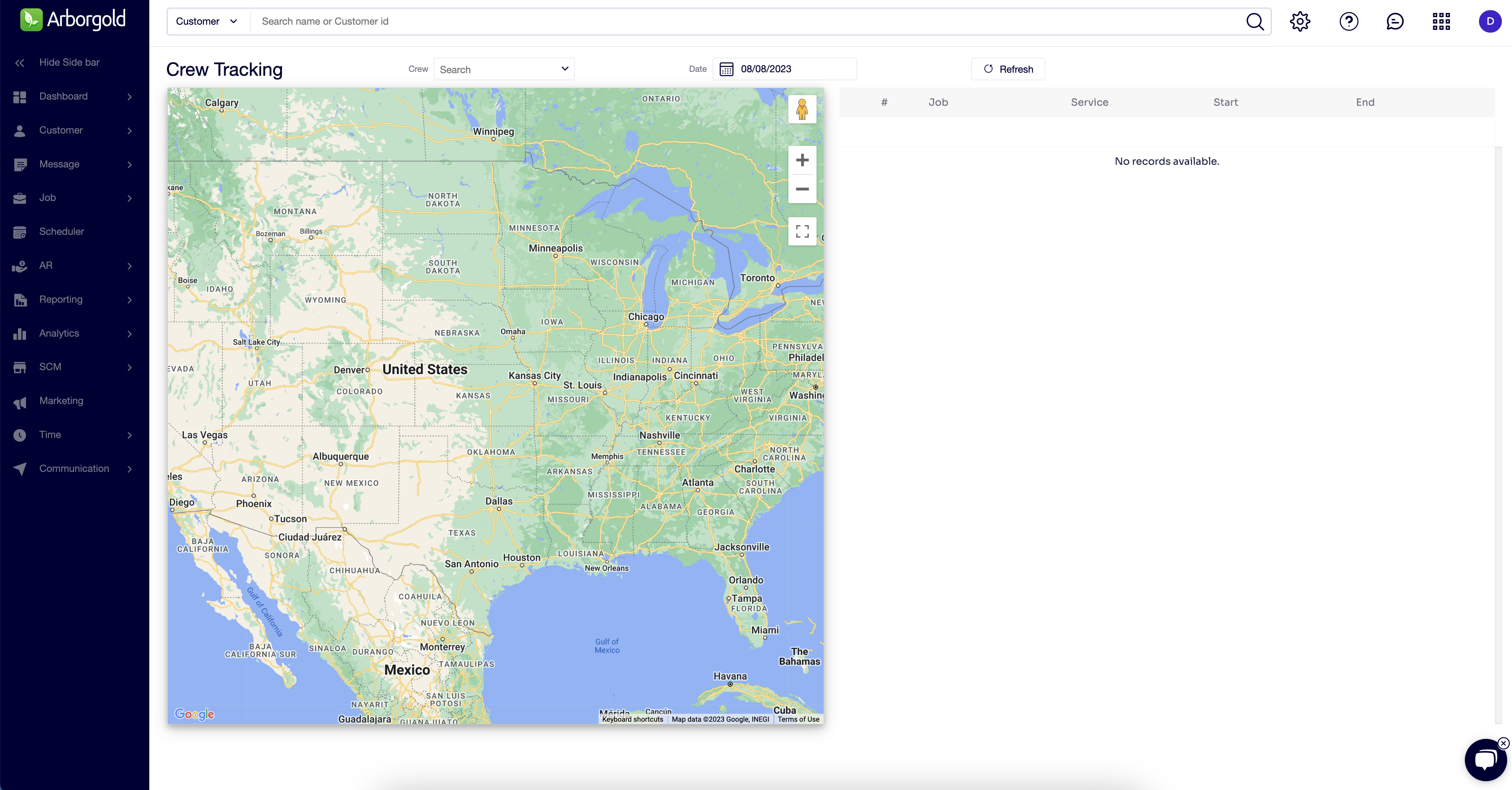The height and width of the screenshot is (790, 1512).
Task: Open the AR section icon
Action: (x=19, y=266)
